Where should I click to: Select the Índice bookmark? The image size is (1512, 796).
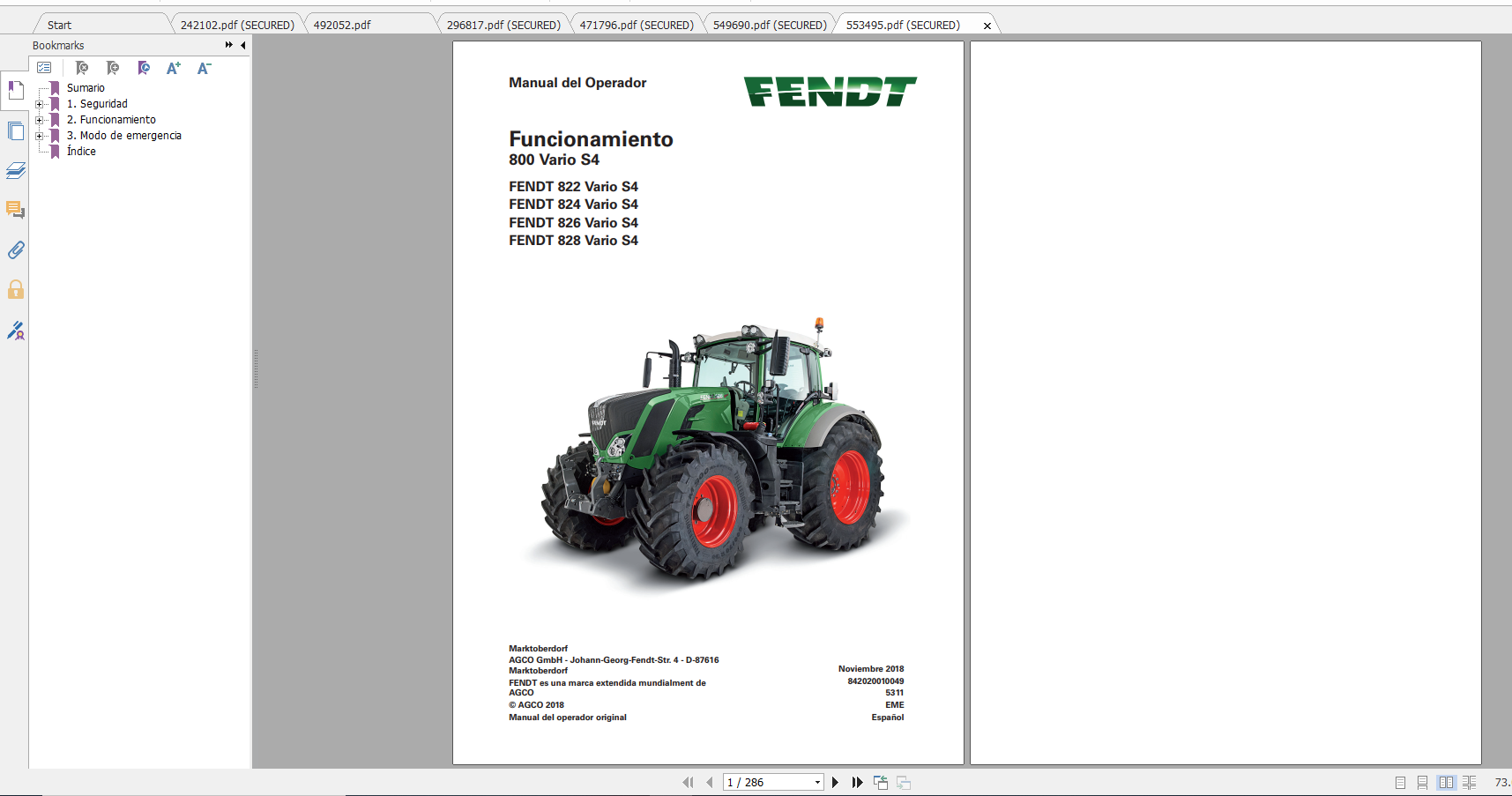click(81, 152)
